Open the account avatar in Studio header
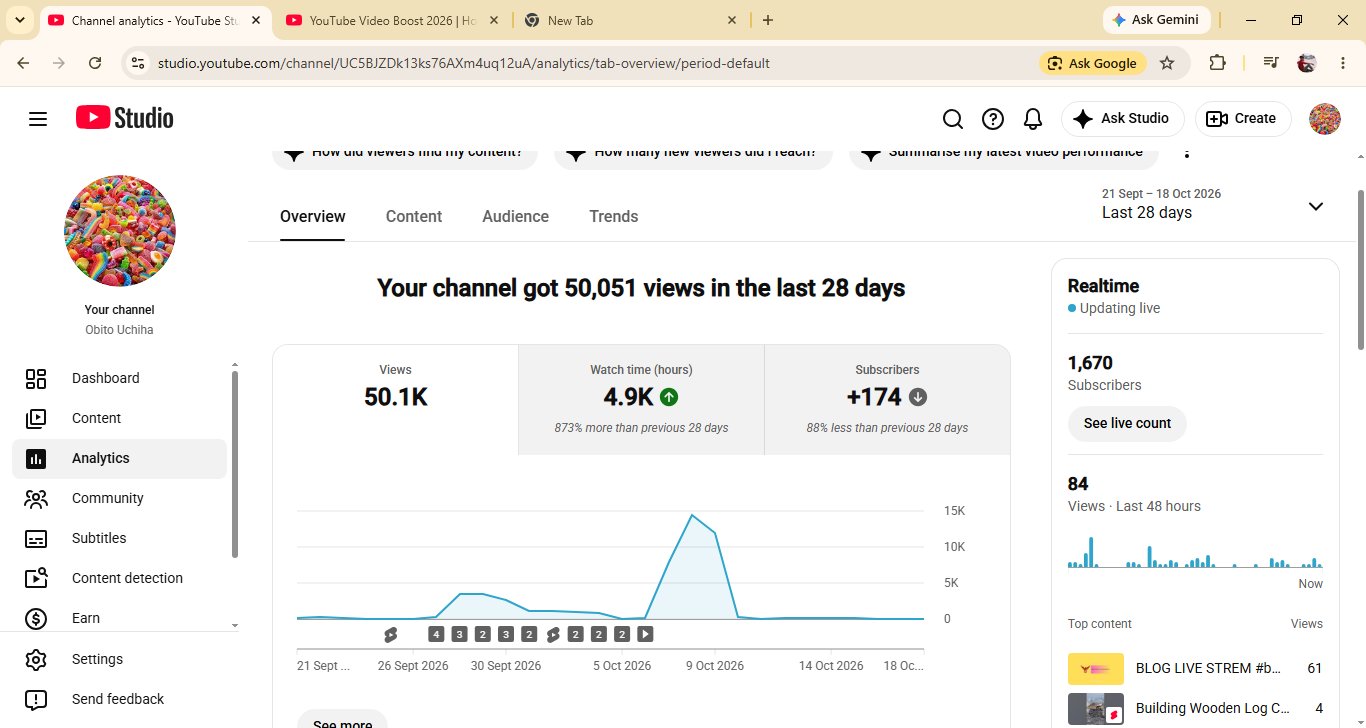 pyautogui.click(x=1325, y=119)
